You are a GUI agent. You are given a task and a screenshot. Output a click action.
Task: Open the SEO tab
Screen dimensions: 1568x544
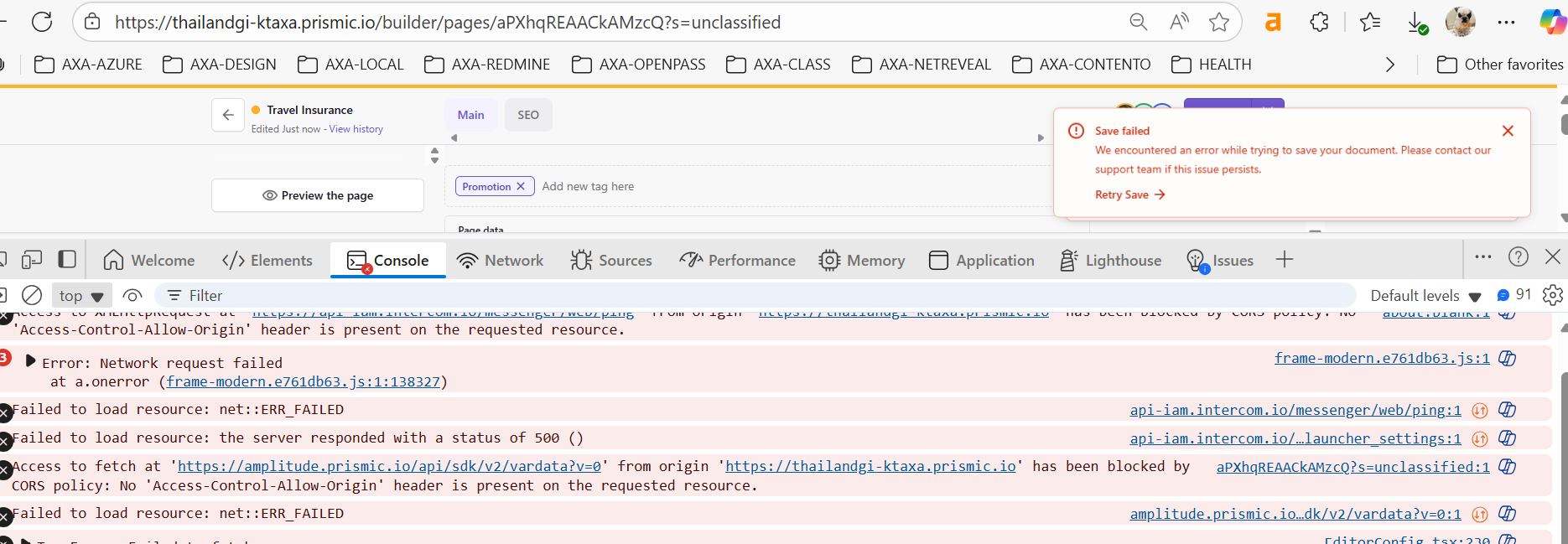(528, 115)
